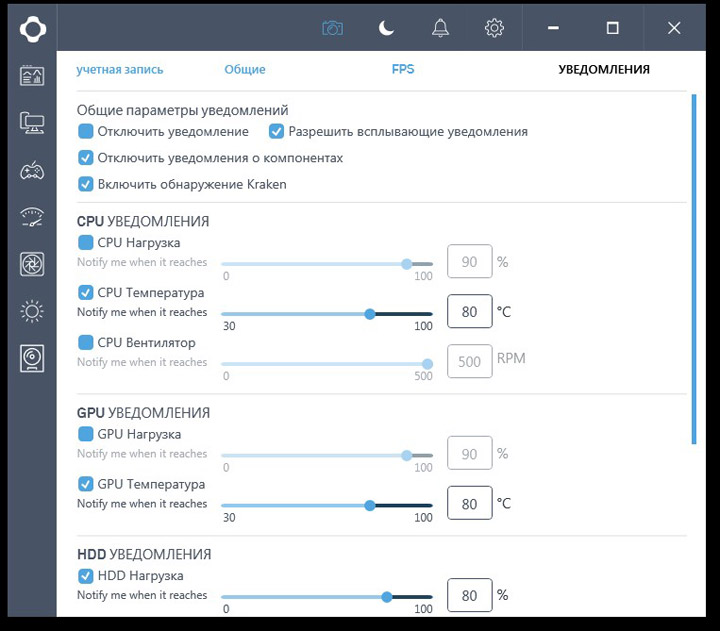Image resolution: width=720 pixels, height=631 pixels.
Task: Minimize the CAM window
Action: [553, 28]
